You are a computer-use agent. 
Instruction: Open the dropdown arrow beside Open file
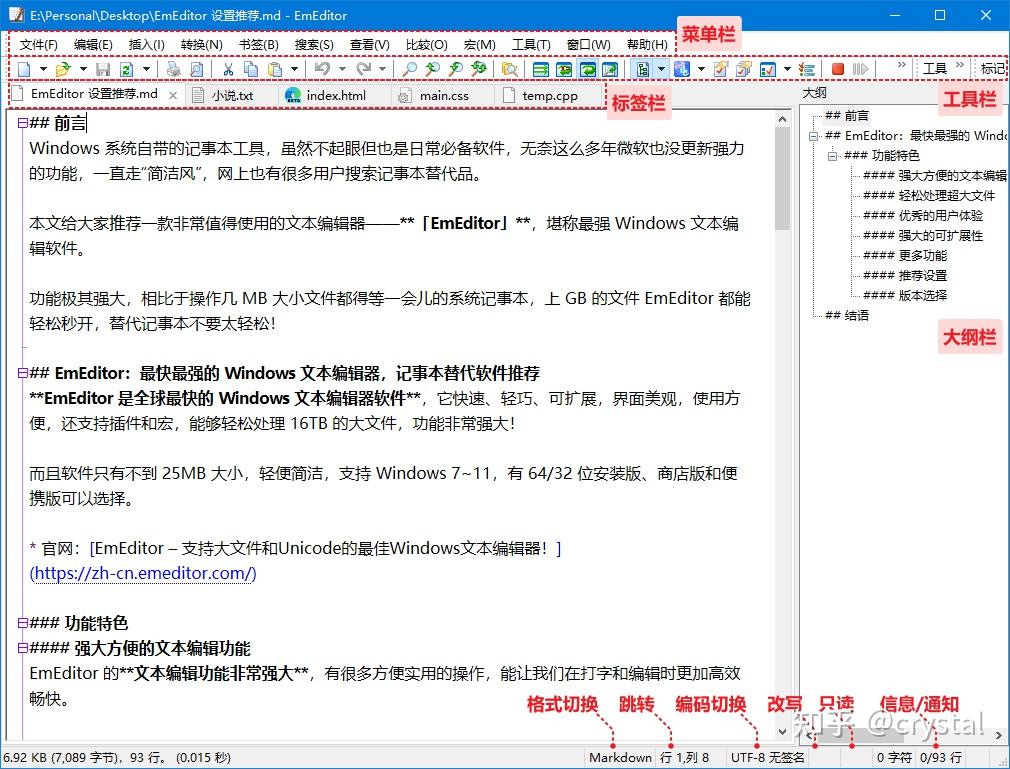pyautogui.click(x=83, y=69)
